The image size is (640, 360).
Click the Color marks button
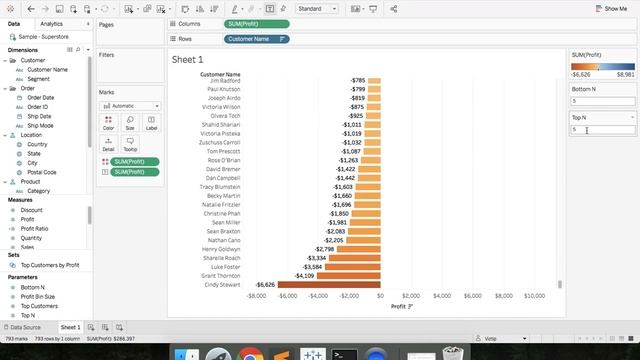pos(109,123)
